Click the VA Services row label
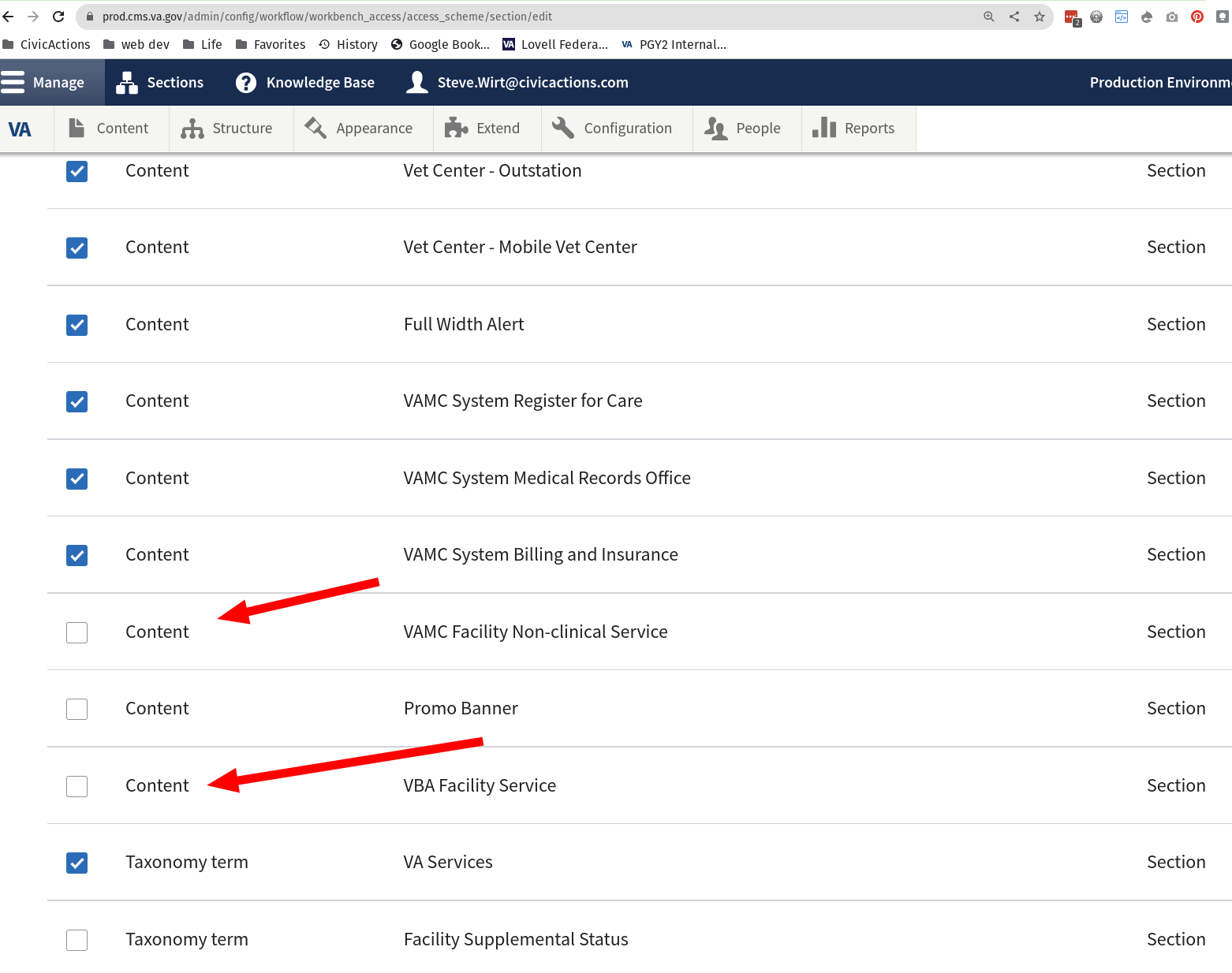The image size is (1232, 973). coord(448,863)
